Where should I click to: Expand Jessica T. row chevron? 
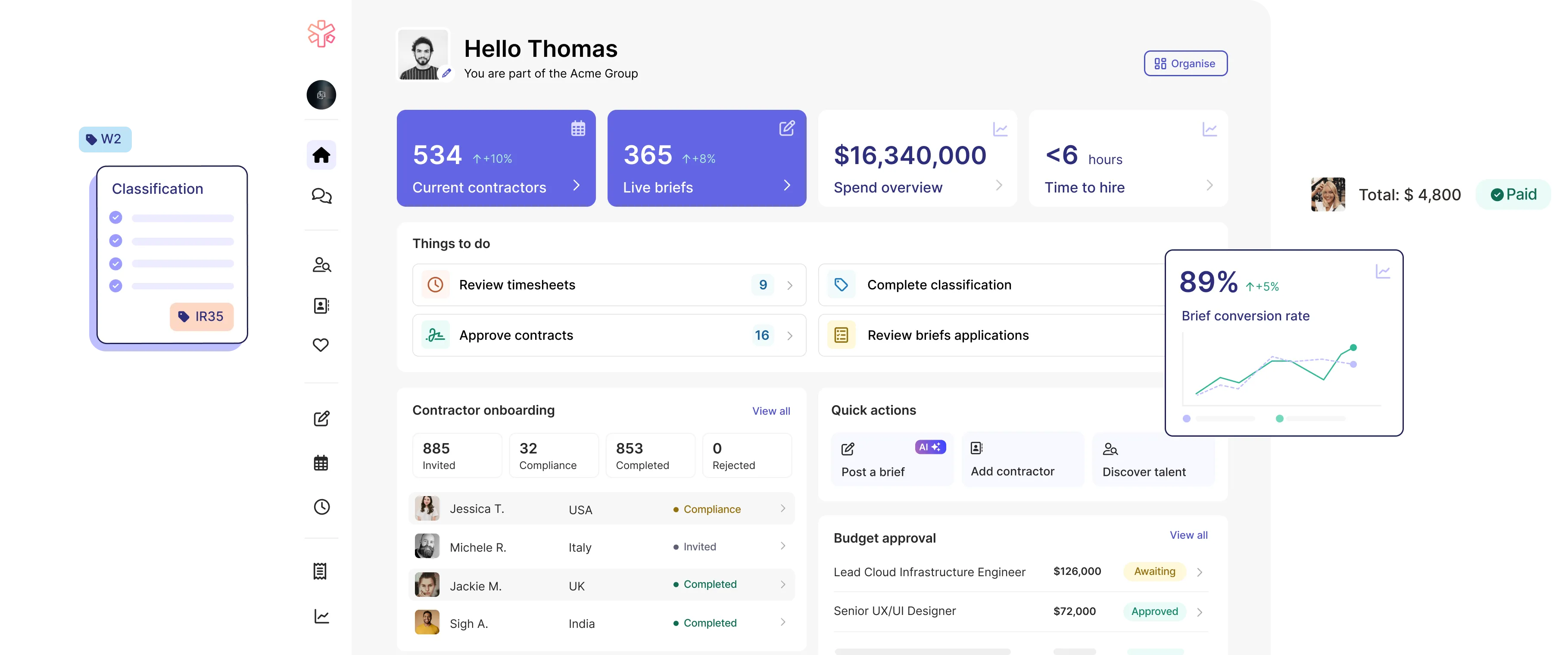click(x=783, y=509)
